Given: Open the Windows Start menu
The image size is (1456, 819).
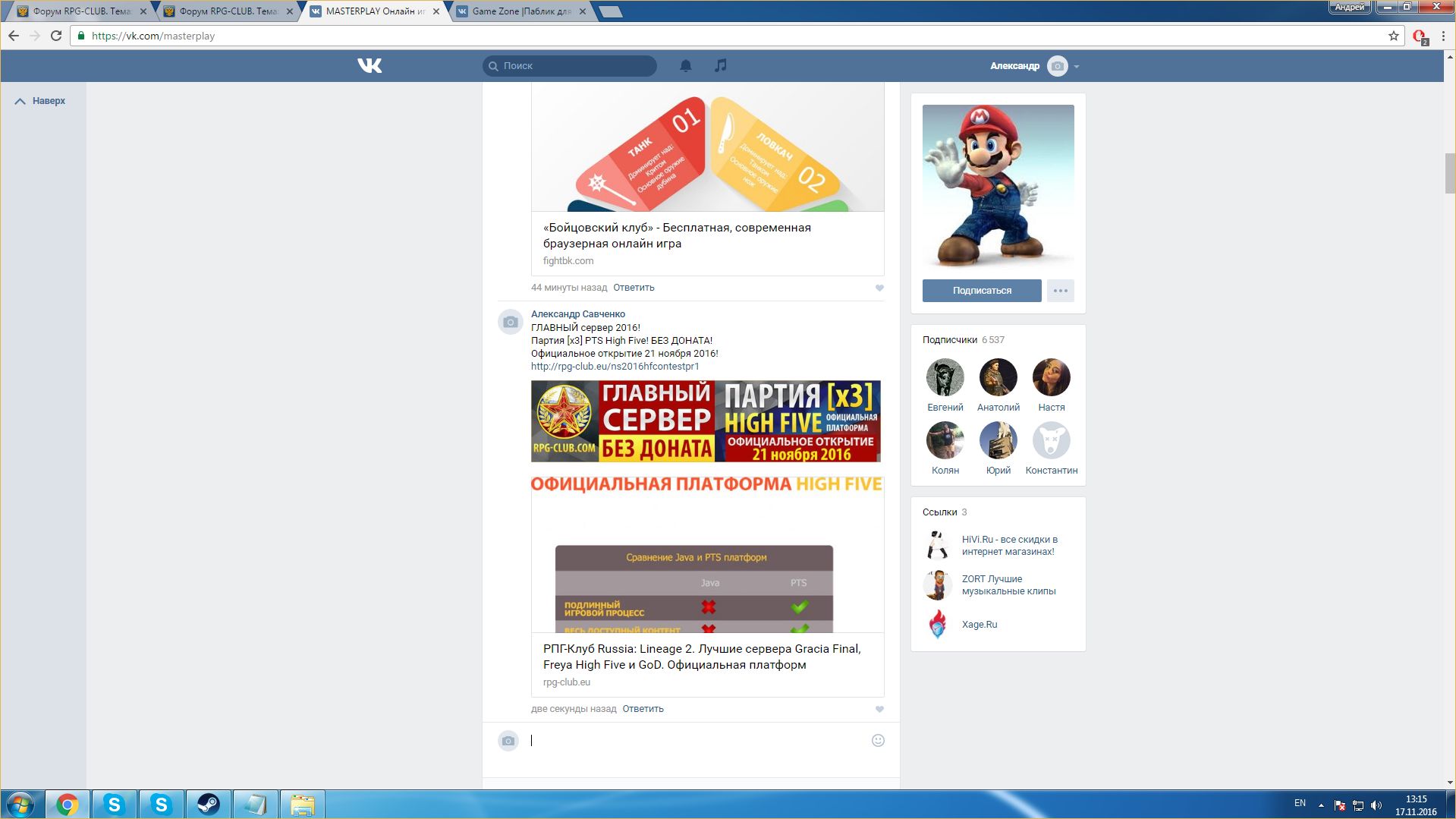Looking at the screenshot, I should coord(20,805).
